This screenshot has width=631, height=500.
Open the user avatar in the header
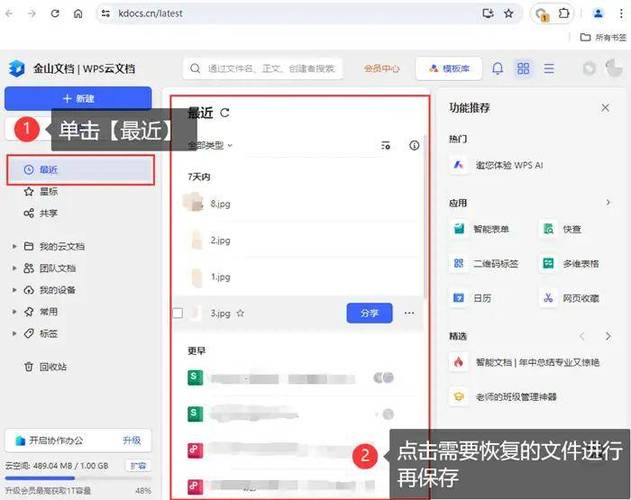(x=614, y=68)
